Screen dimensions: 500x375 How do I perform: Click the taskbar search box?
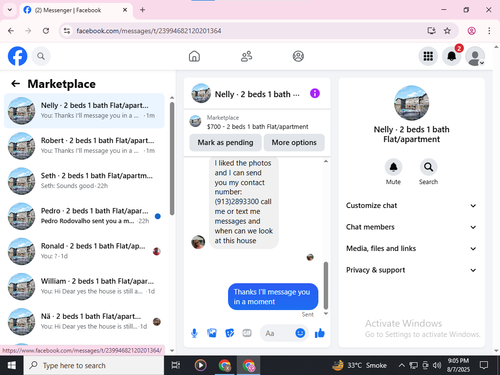[x=94, y=365]
